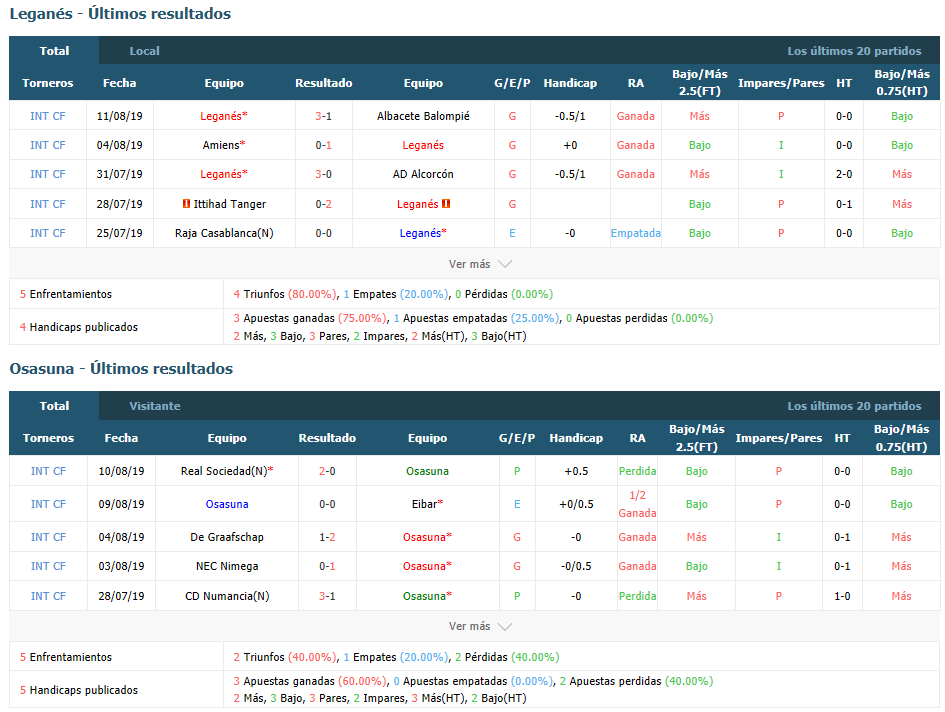
Task: Click the red card icon beside Ittihad Tanger
Action: [x=187, y=204]
